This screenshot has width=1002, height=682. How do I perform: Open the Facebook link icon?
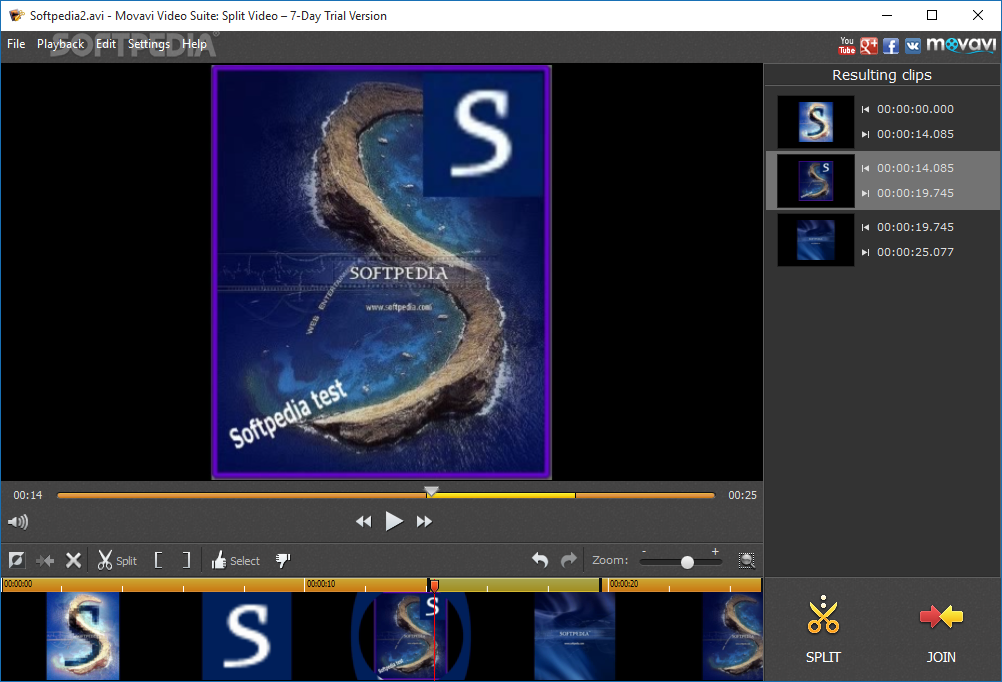point(890,45)
